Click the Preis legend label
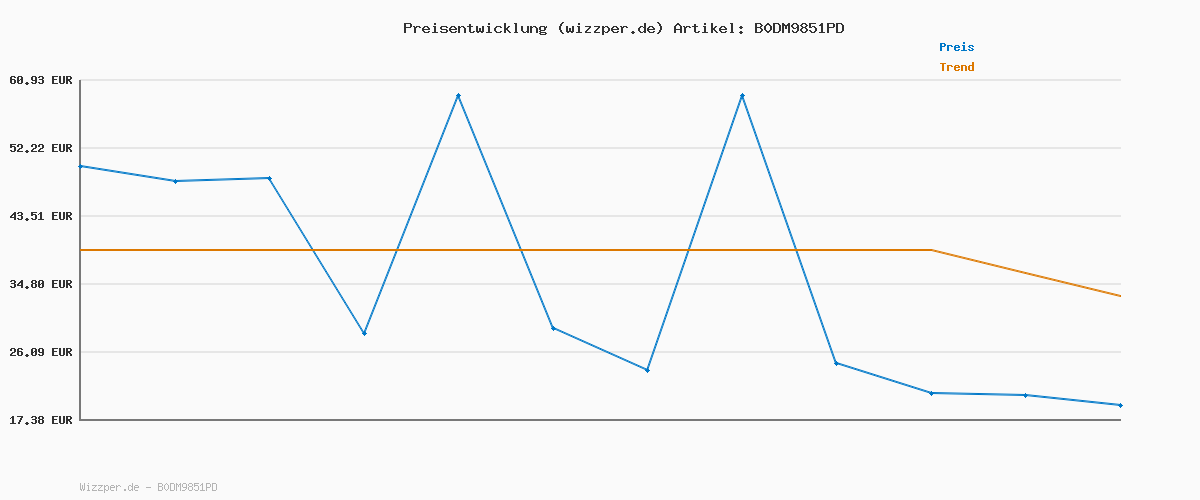Image resolution: width=1200 pixels, height=500 pixels. coord(956,47)
